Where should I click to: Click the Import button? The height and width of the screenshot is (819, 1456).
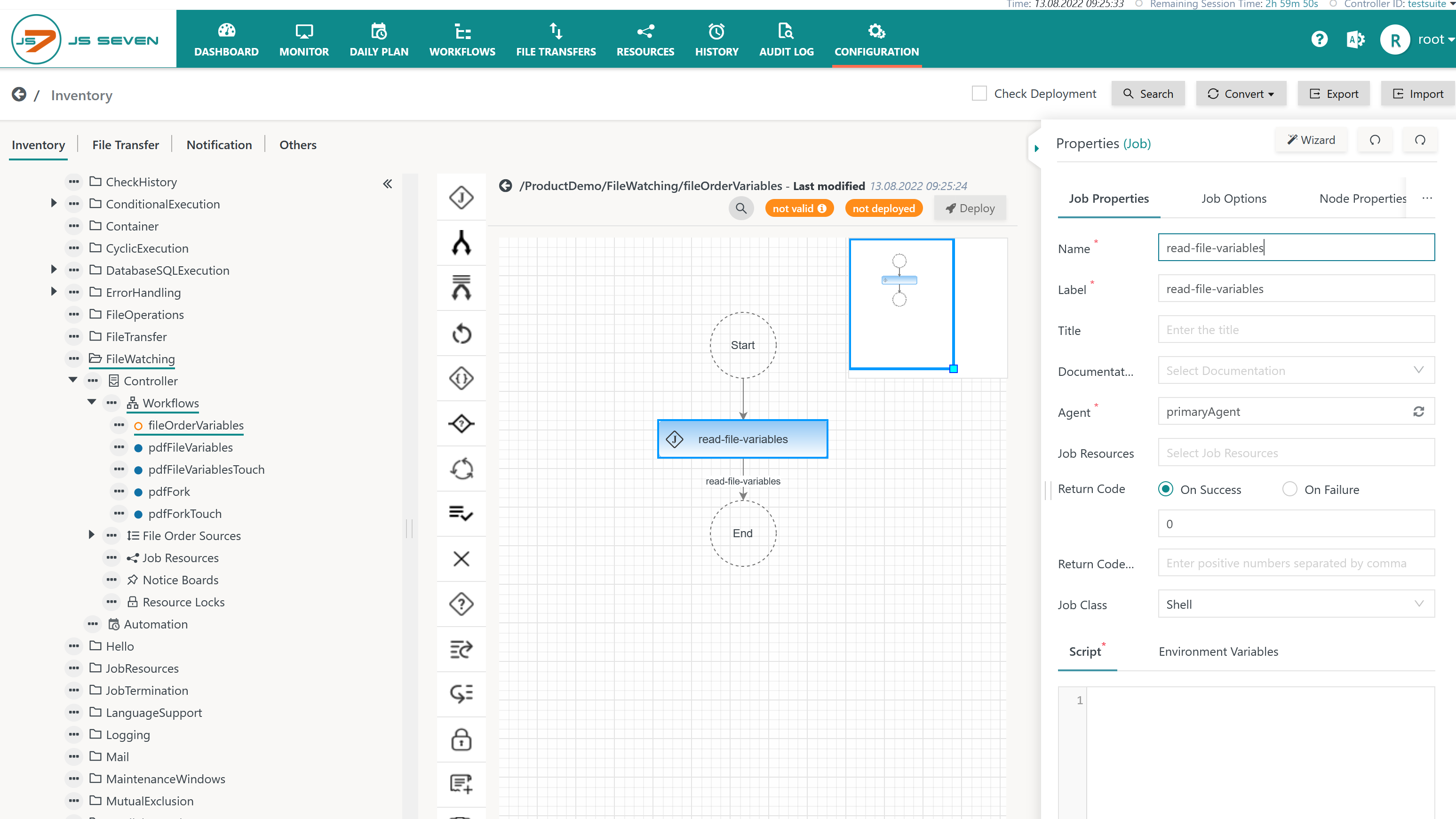point(1417,94)
